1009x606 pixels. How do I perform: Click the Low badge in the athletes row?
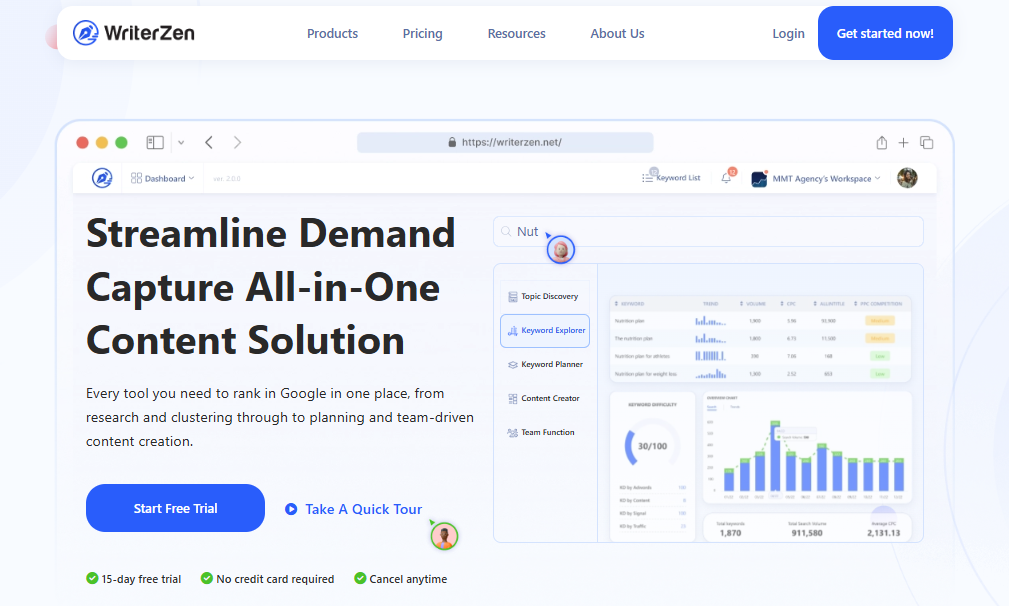(880, 356)
